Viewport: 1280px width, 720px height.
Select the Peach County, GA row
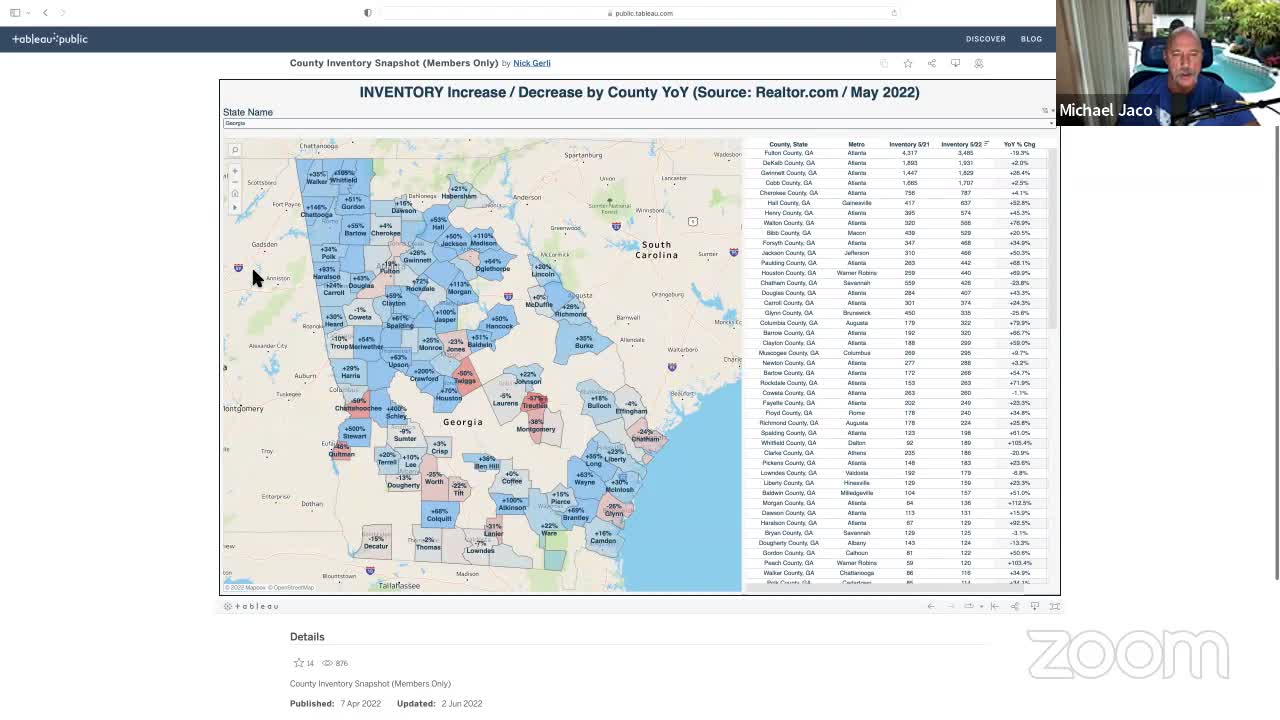point(895,563)
